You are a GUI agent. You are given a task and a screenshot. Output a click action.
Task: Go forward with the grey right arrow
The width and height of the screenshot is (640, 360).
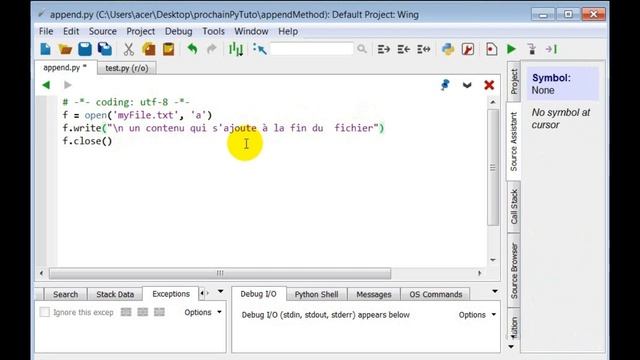tap(68, 85)
